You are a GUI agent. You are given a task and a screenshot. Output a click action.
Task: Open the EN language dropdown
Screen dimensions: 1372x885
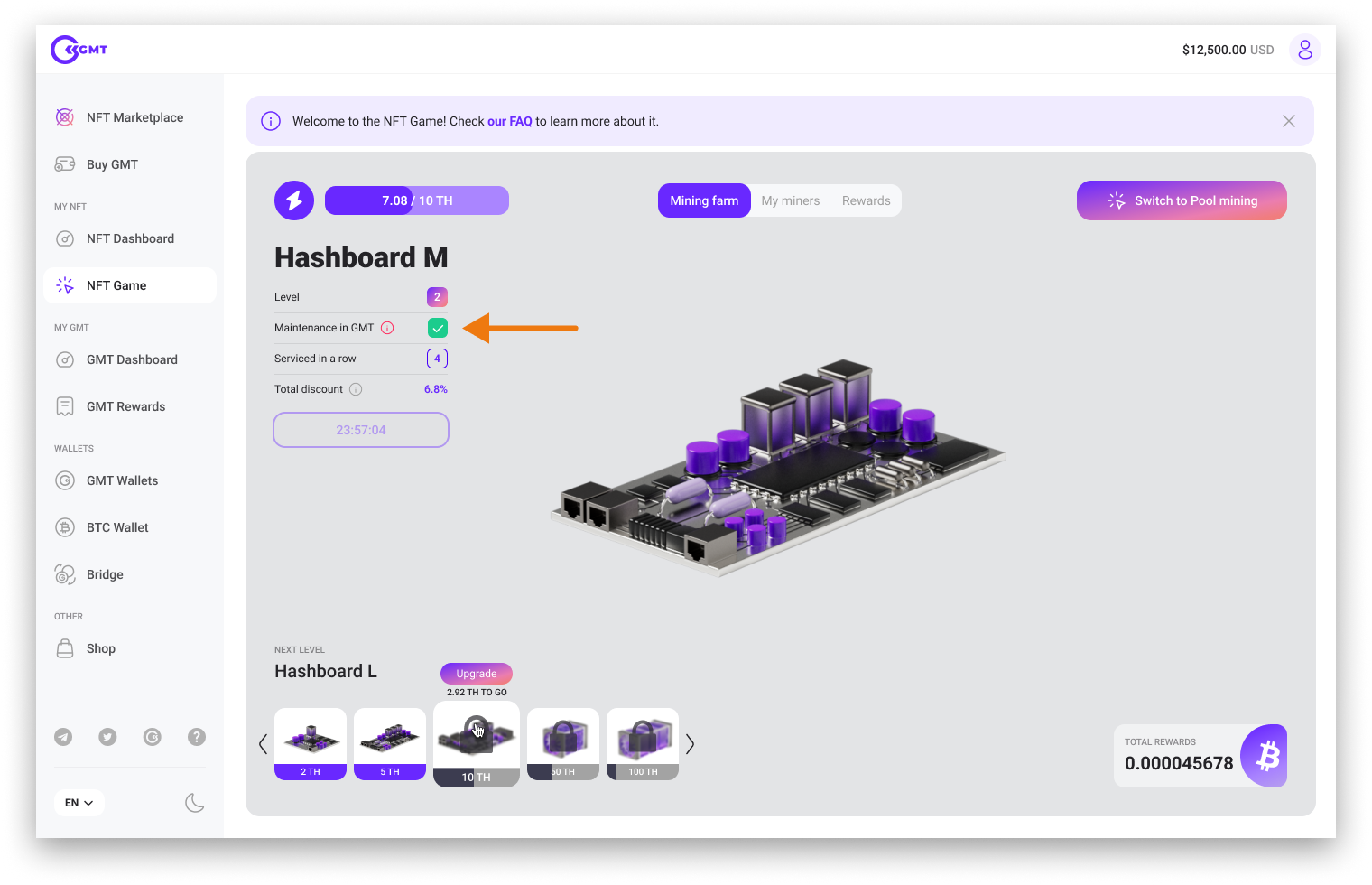[79, 803]
